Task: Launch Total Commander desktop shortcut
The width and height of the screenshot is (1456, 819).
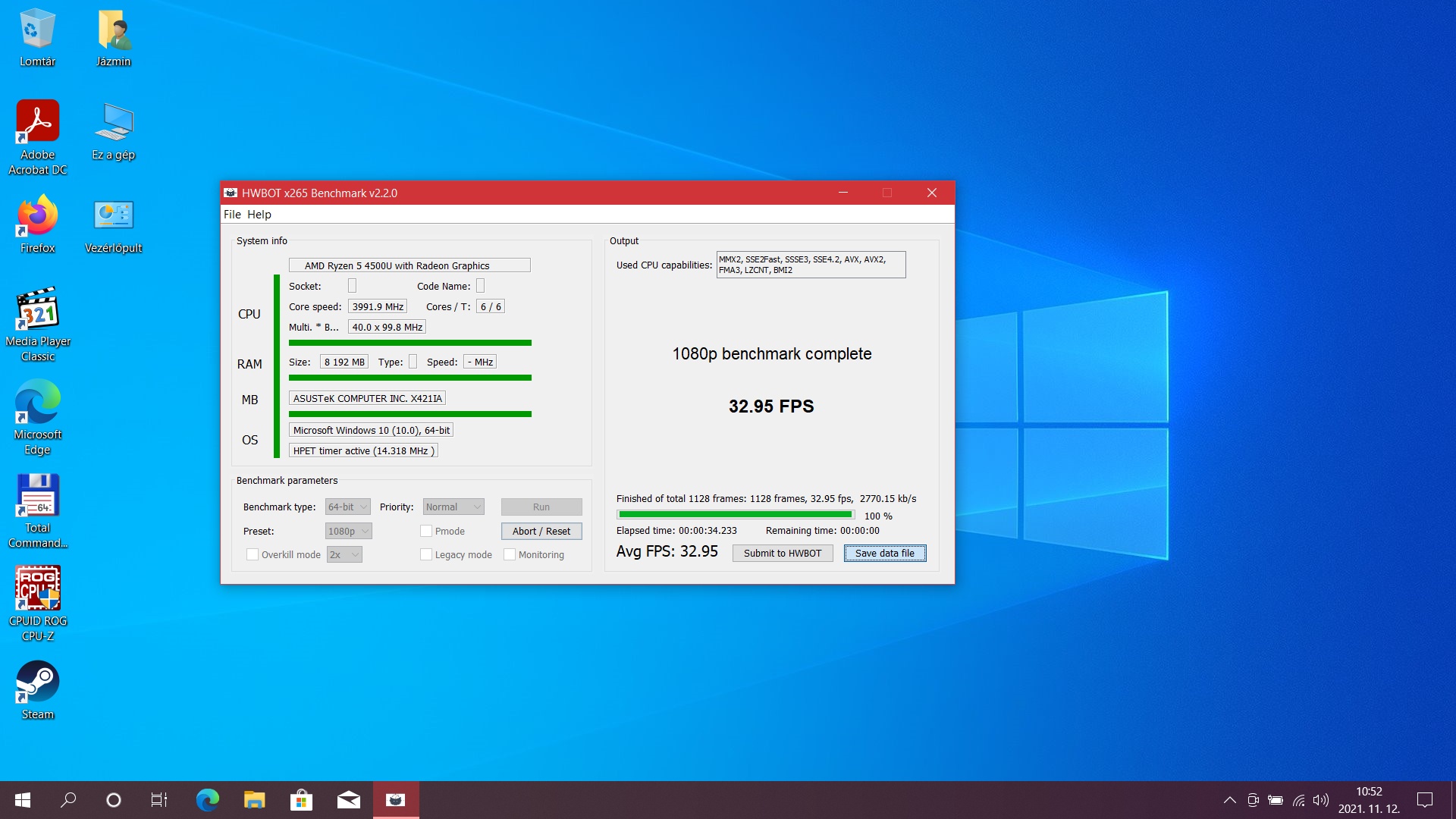Action: [37, 511]
